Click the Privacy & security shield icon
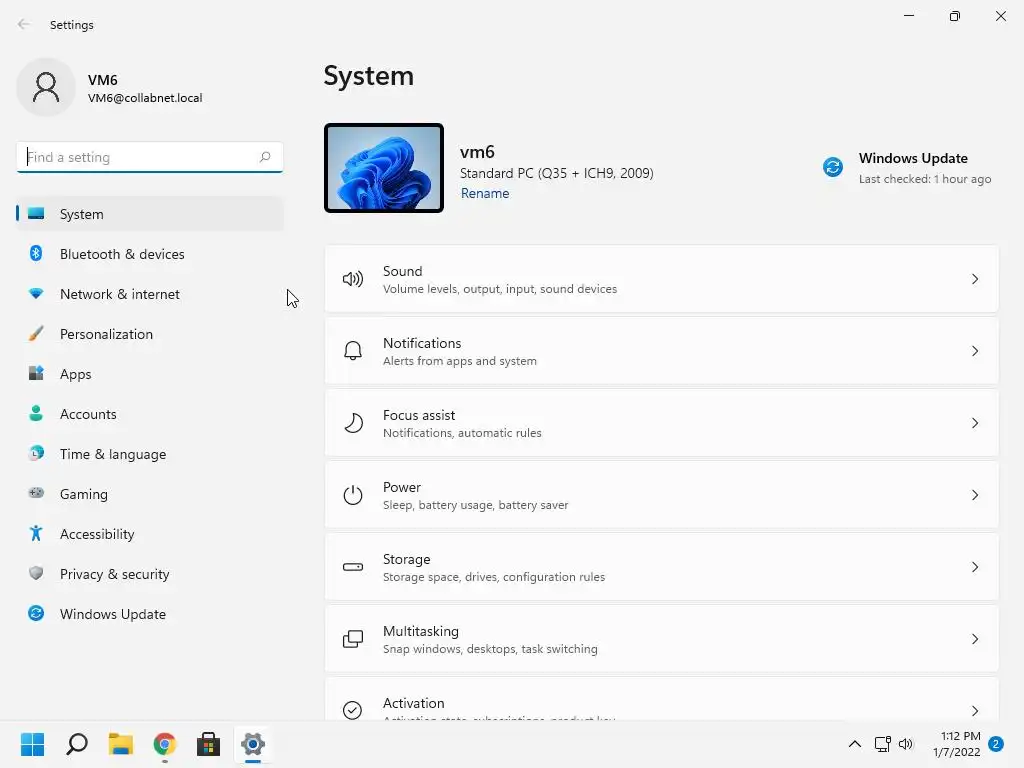Image resolution: width=1024 pixels, height=768 pixels. point(36,573)
